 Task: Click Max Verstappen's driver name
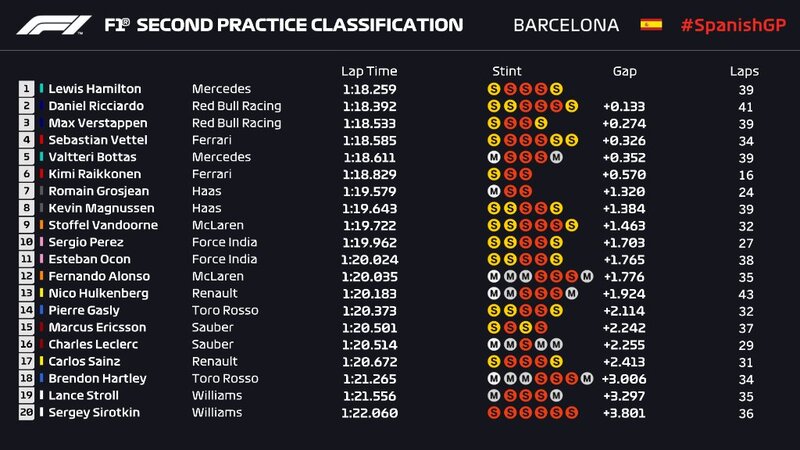[x=93, y=123]
